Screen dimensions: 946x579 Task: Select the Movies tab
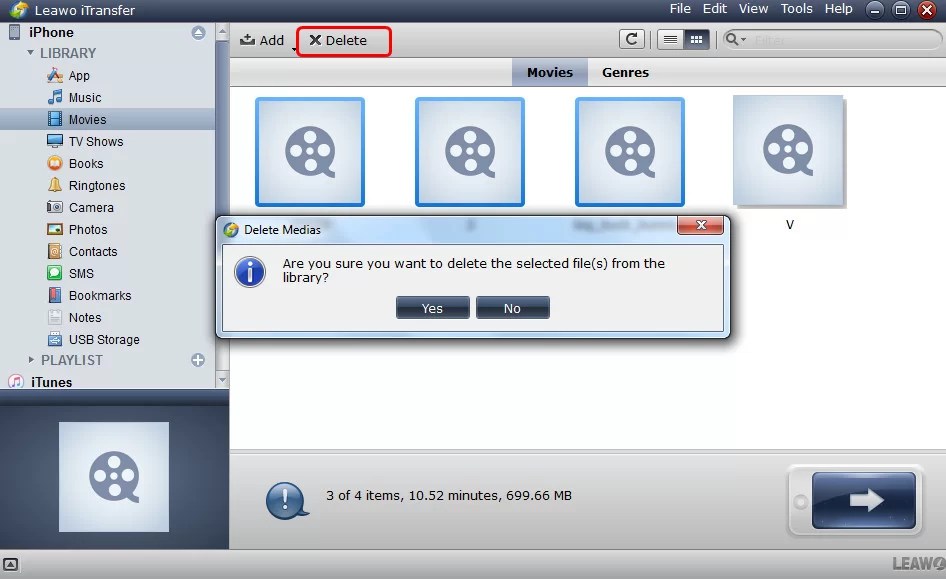(x=549, y=72)
